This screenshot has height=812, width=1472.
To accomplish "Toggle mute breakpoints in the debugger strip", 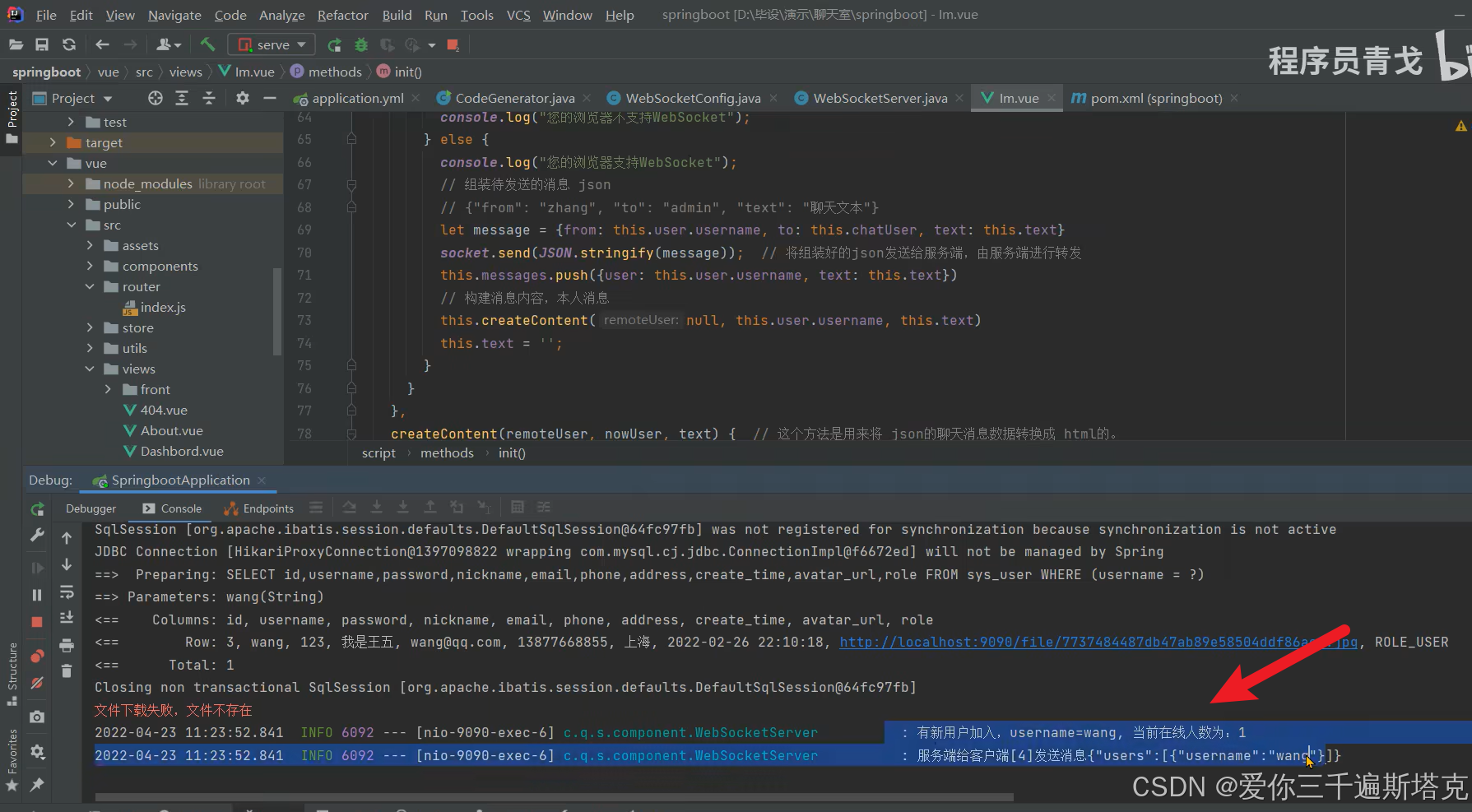I will click(x=36, y=681).
